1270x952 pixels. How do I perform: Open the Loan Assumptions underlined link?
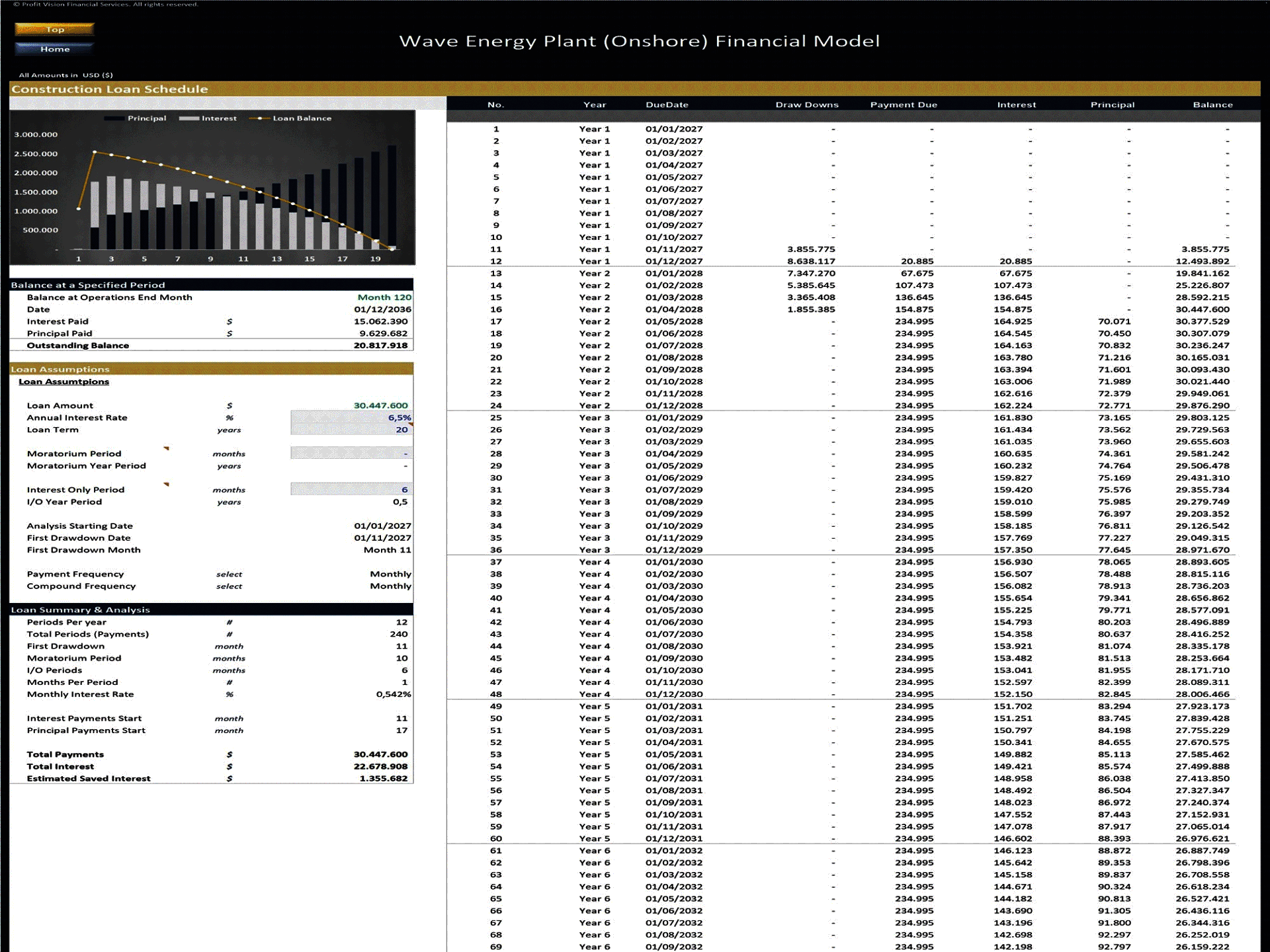click(x=64, y=381)
